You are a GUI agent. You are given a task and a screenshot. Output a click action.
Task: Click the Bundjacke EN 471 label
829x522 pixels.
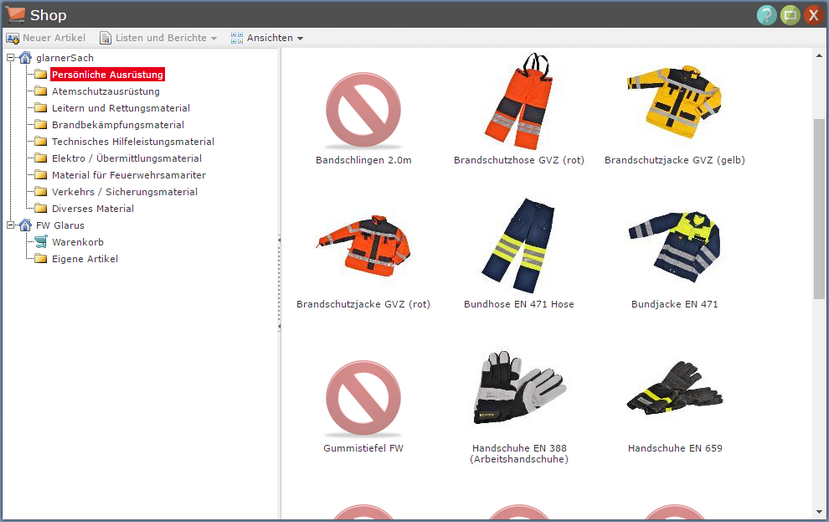(675, 304)
